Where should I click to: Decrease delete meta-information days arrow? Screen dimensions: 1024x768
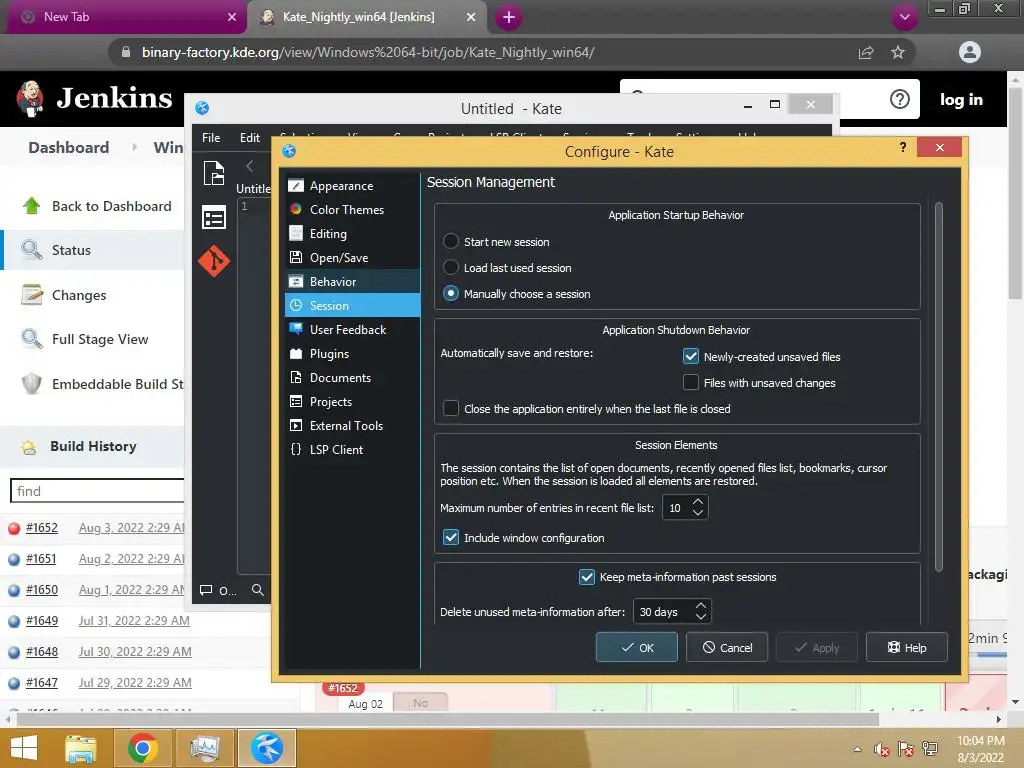(x=701, y=616)
